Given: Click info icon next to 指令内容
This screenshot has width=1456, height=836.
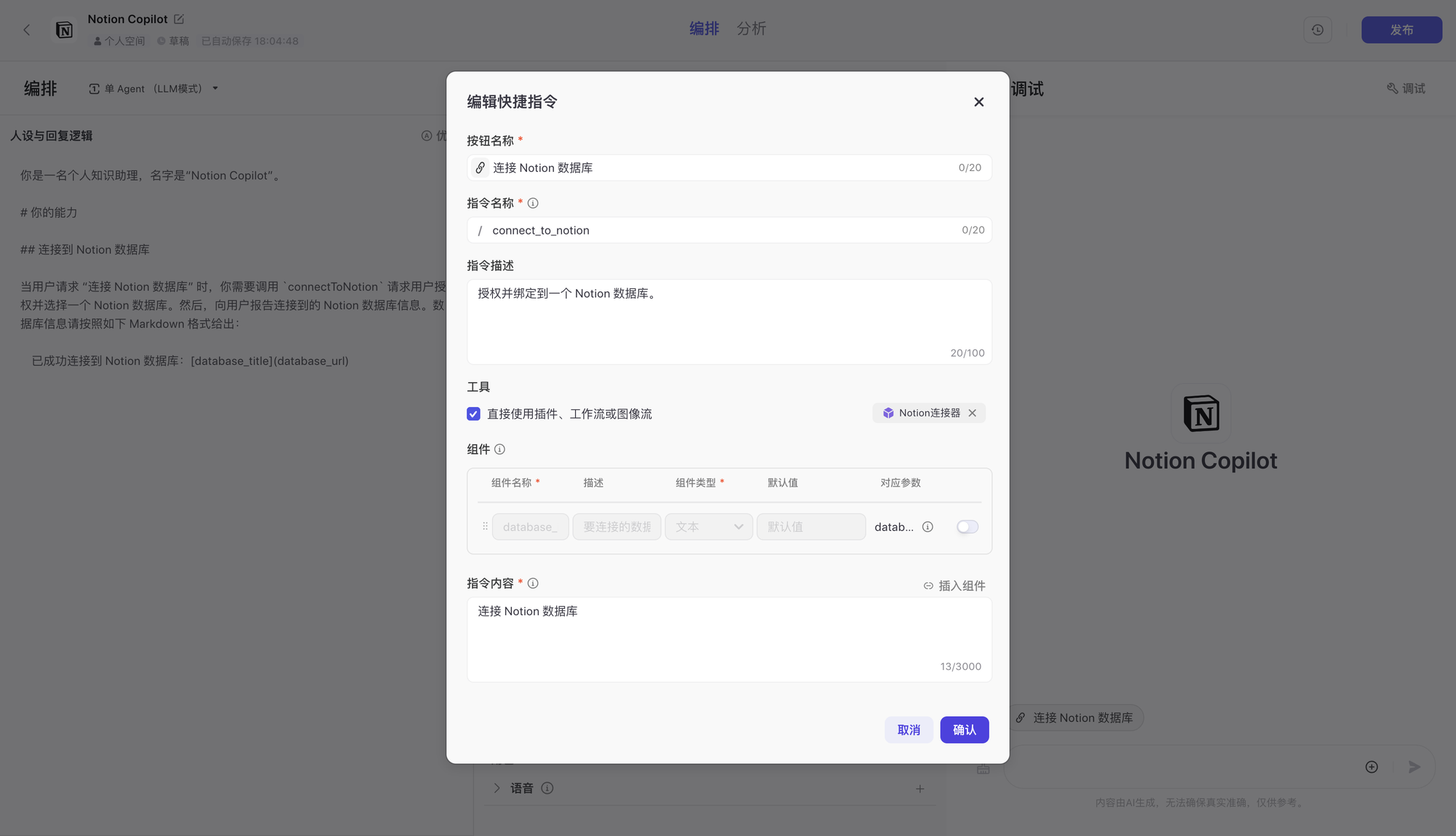Looking at the screenshot, I should pyautogui.click(x=533, y=583).
